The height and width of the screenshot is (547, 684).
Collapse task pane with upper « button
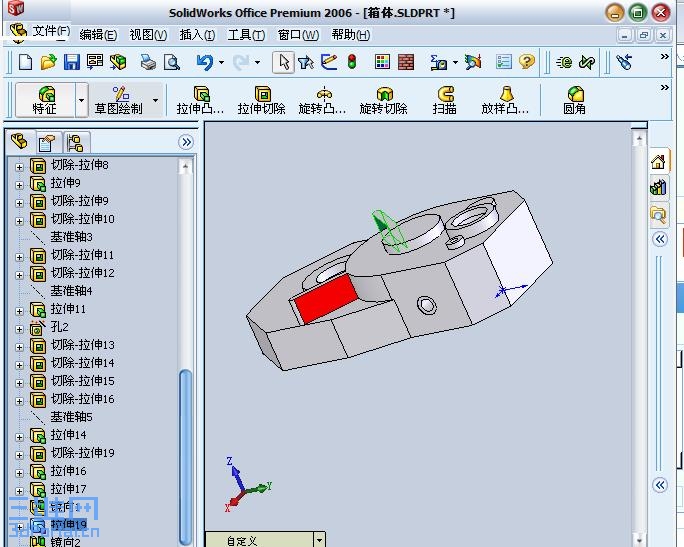(x=660, y=239)
